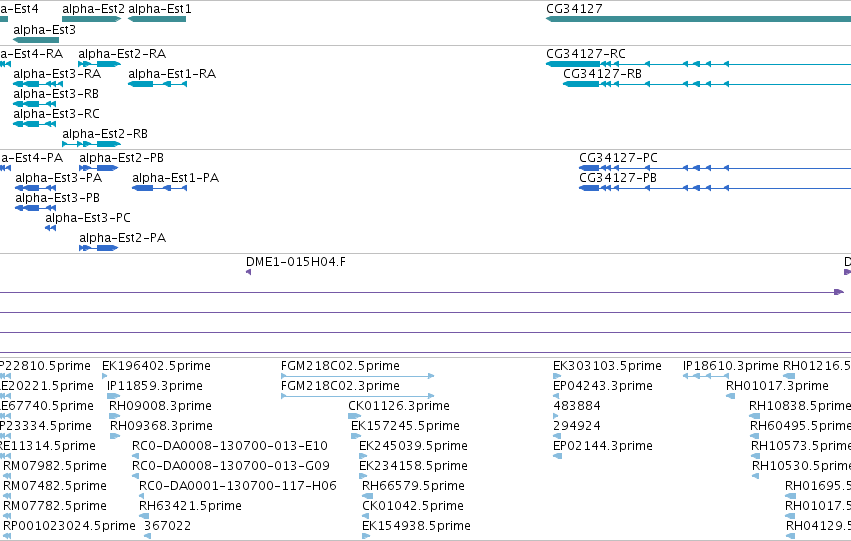Viewport: 851px width, 541px height.
Task: Click the alpha-Est3-RC transcript
Action: (x=35, y=124)
